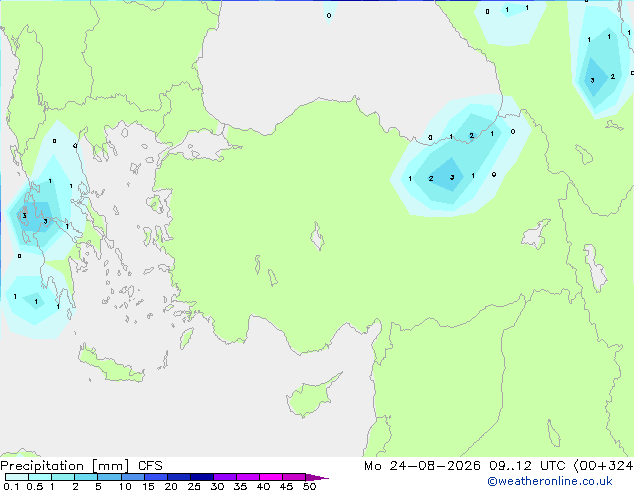Screen dimensions: 634x490
Task: Click the 'Precipitation' title text
Action: point(42,466)
